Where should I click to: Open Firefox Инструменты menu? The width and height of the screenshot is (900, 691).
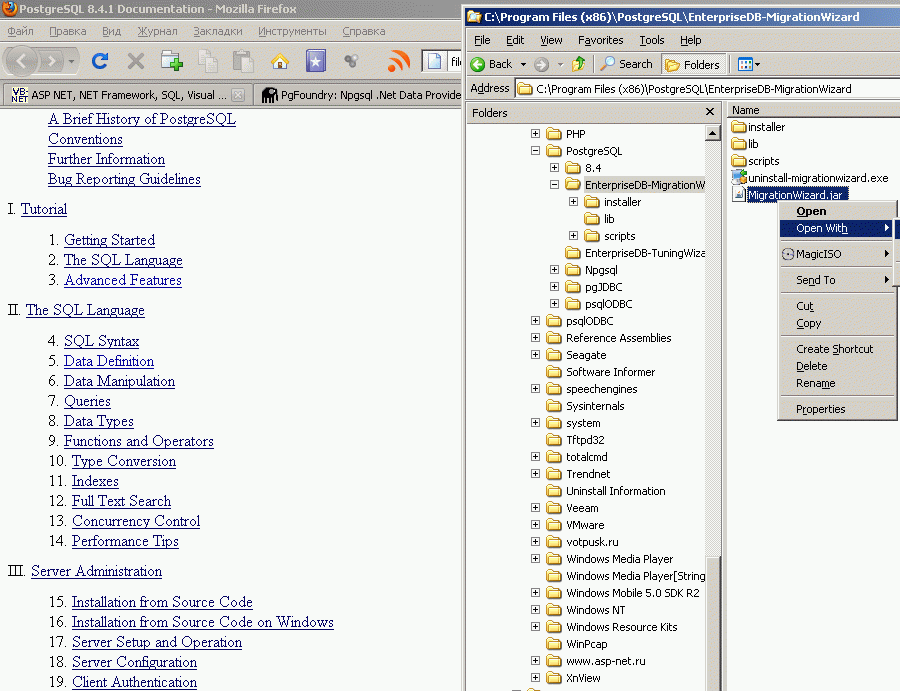point(292,31)
